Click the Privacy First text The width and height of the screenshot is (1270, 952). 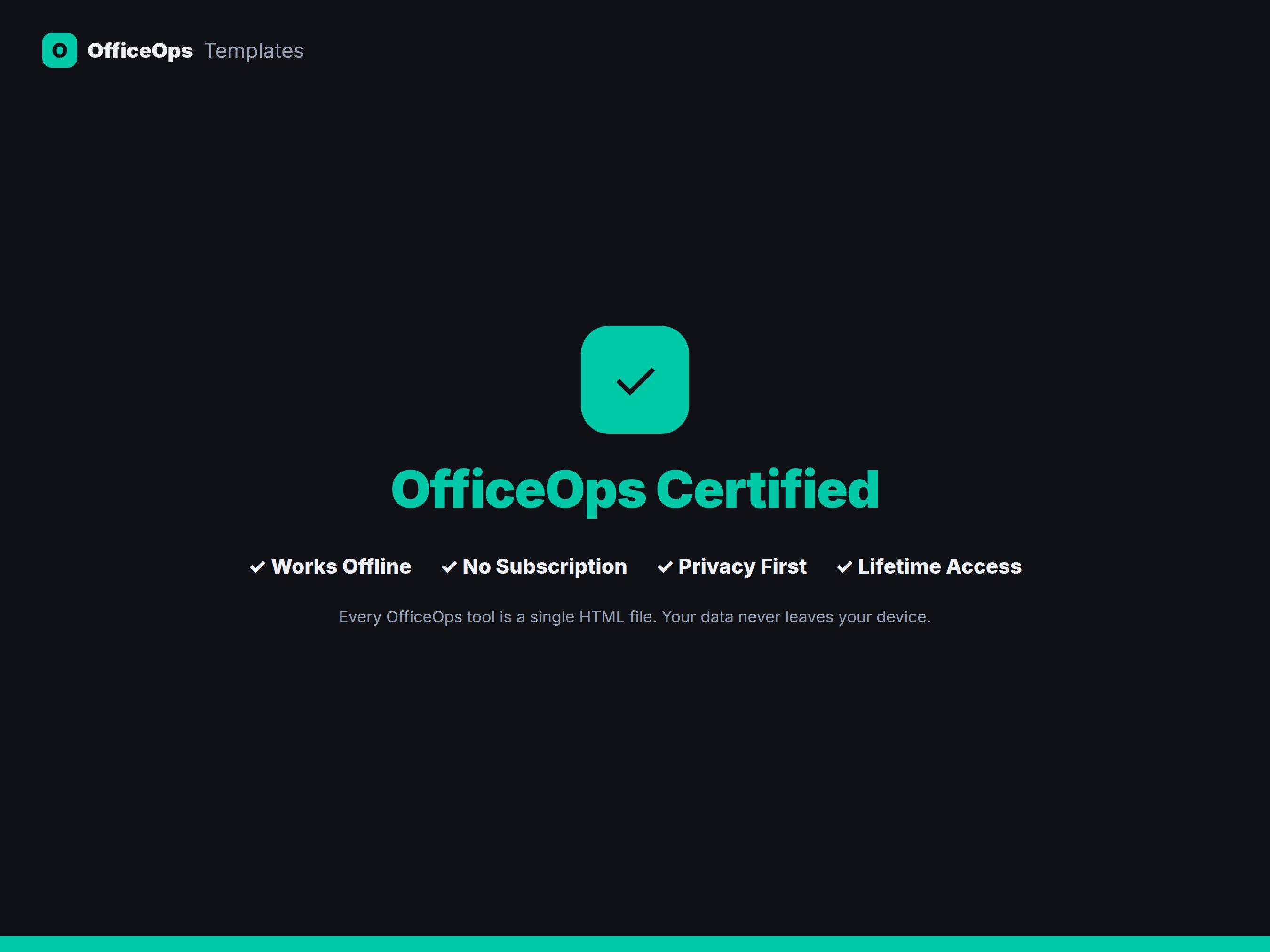point(742,566)
